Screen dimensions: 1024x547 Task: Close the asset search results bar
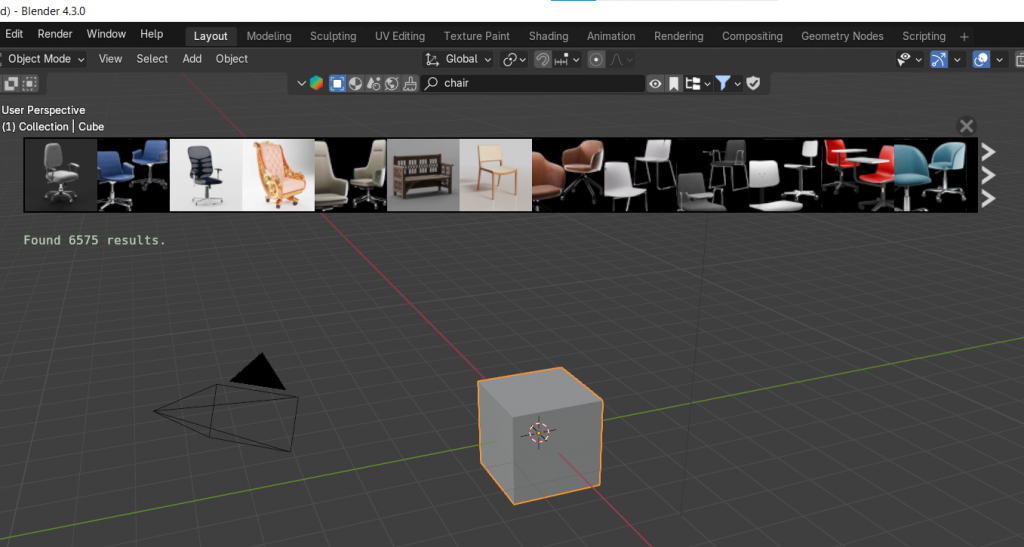(966, 126)
